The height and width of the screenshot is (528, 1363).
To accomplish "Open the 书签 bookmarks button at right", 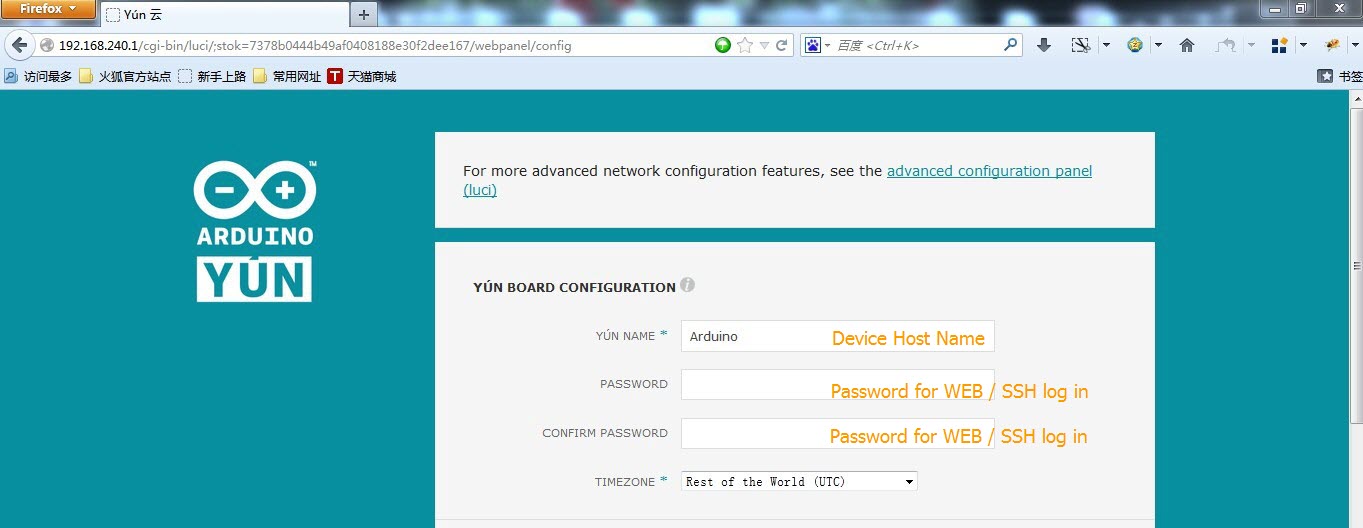I will click(1340, 76).
